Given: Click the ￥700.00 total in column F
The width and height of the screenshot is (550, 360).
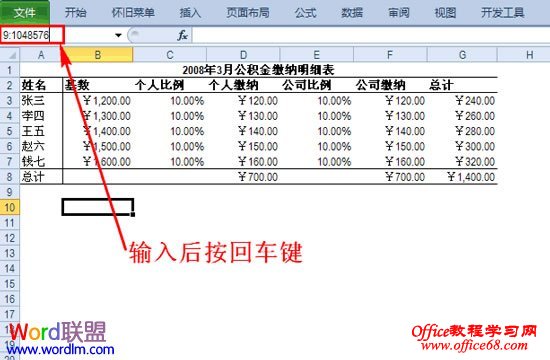Looking at the screenshot, I should pyautogui.click(x=390, y=176).
